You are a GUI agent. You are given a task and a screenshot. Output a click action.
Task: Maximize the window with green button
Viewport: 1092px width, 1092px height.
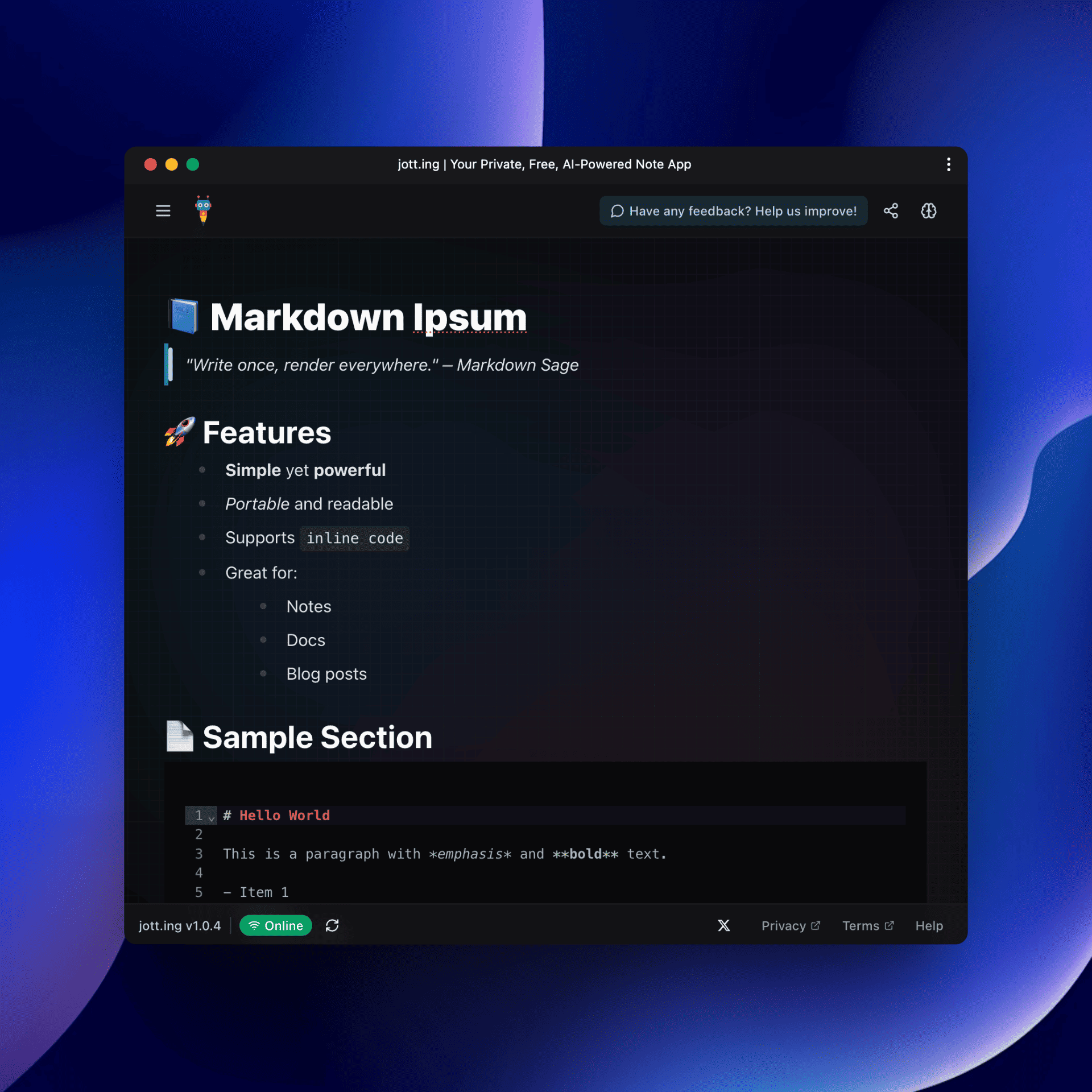[x=193, y=164]
